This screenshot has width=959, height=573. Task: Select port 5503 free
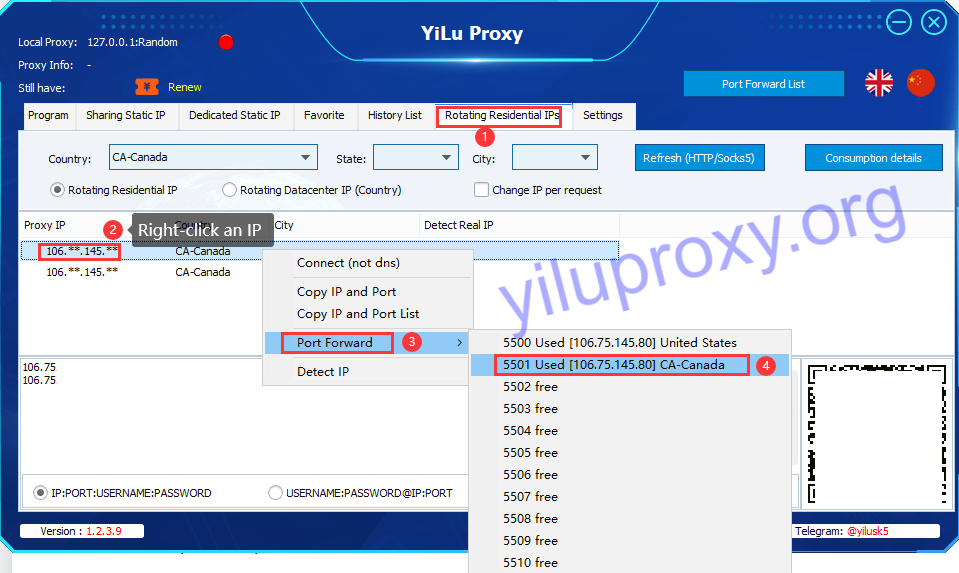pos(630,409)
